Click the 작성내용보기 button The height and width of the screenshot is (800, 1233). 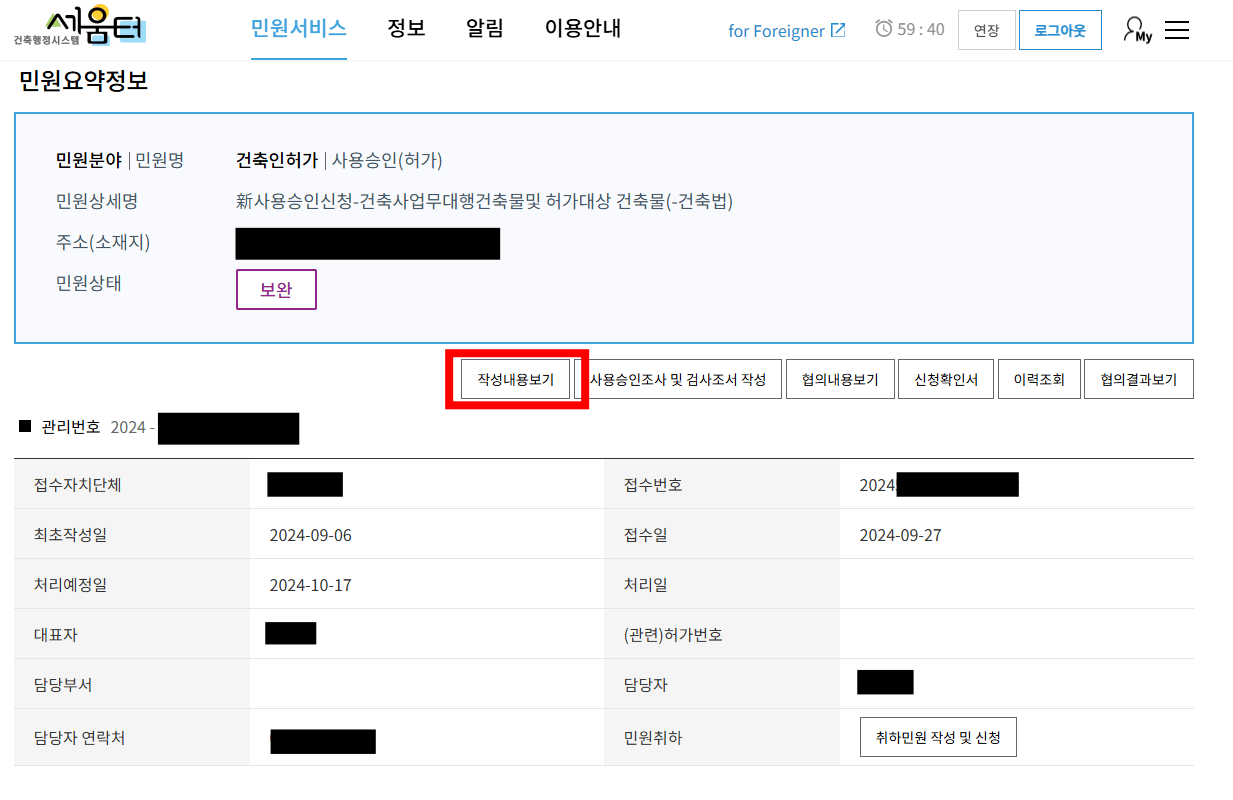(x=516, y=379)
